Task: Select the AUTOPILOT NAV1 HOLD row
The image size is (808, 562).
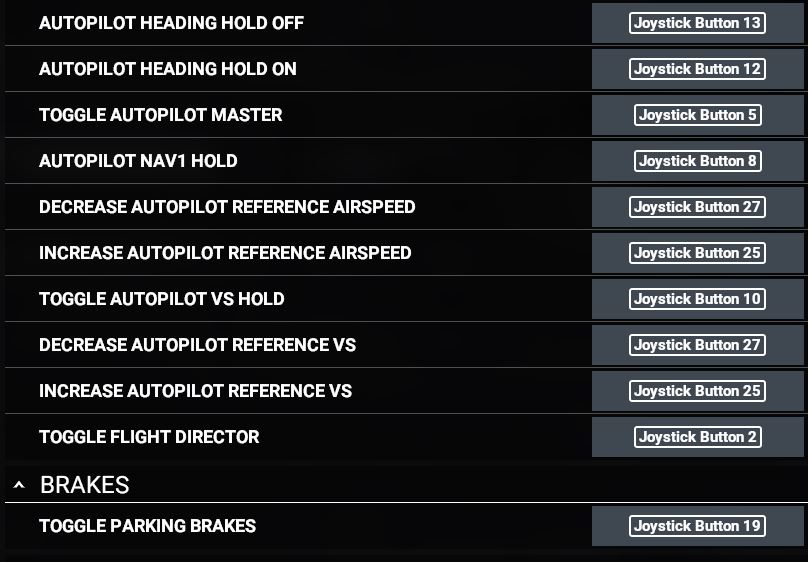Action: [x=404, y=161]
